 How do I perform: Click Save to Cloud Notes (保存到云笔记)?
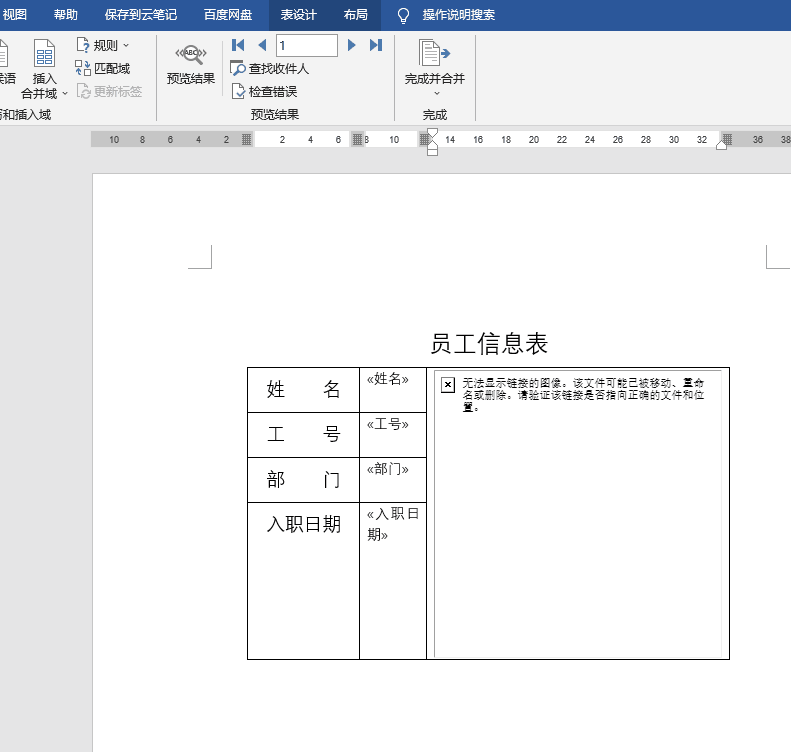(140, 15)
